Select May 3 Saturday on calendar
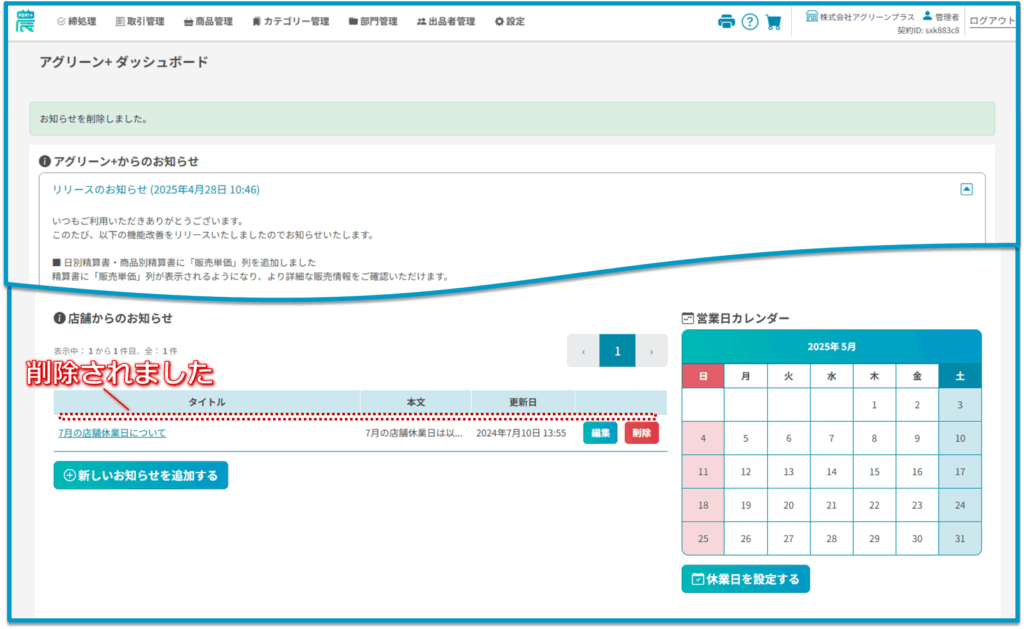This screenshot has height=629, width=1024. tap(960, 405)
